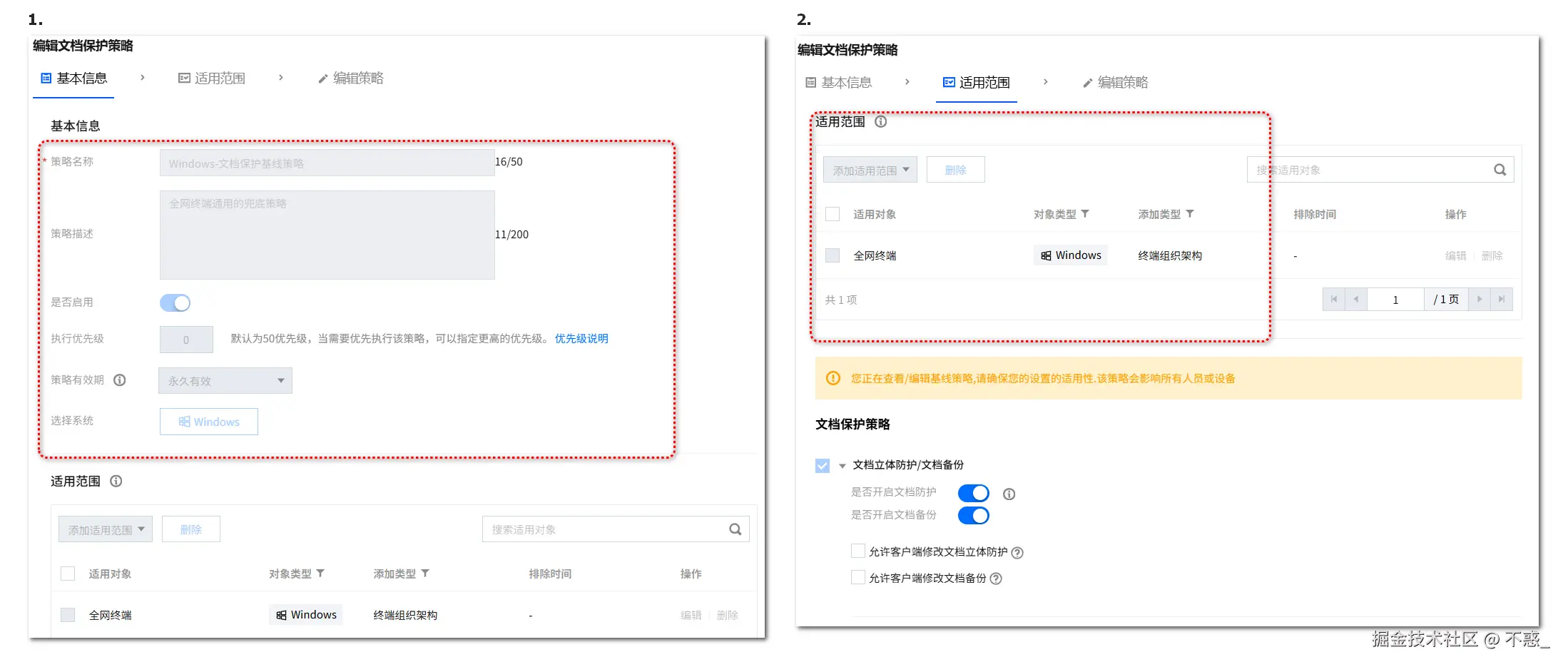1568x667 pixels.
Task: Click Windows tag in panel 2 row
Action: [x=1071, y=255]
